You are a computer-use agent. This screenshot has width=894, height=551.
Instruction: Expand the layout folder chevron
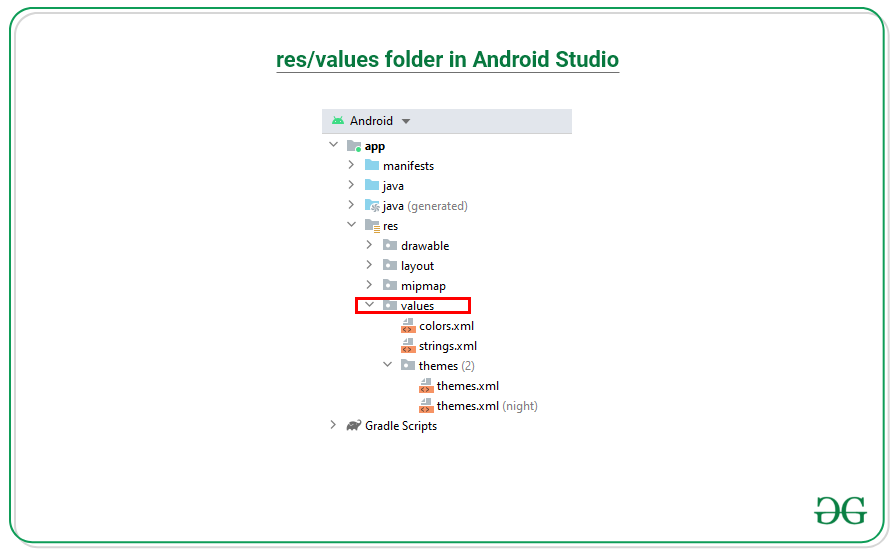tap(369, 265)
